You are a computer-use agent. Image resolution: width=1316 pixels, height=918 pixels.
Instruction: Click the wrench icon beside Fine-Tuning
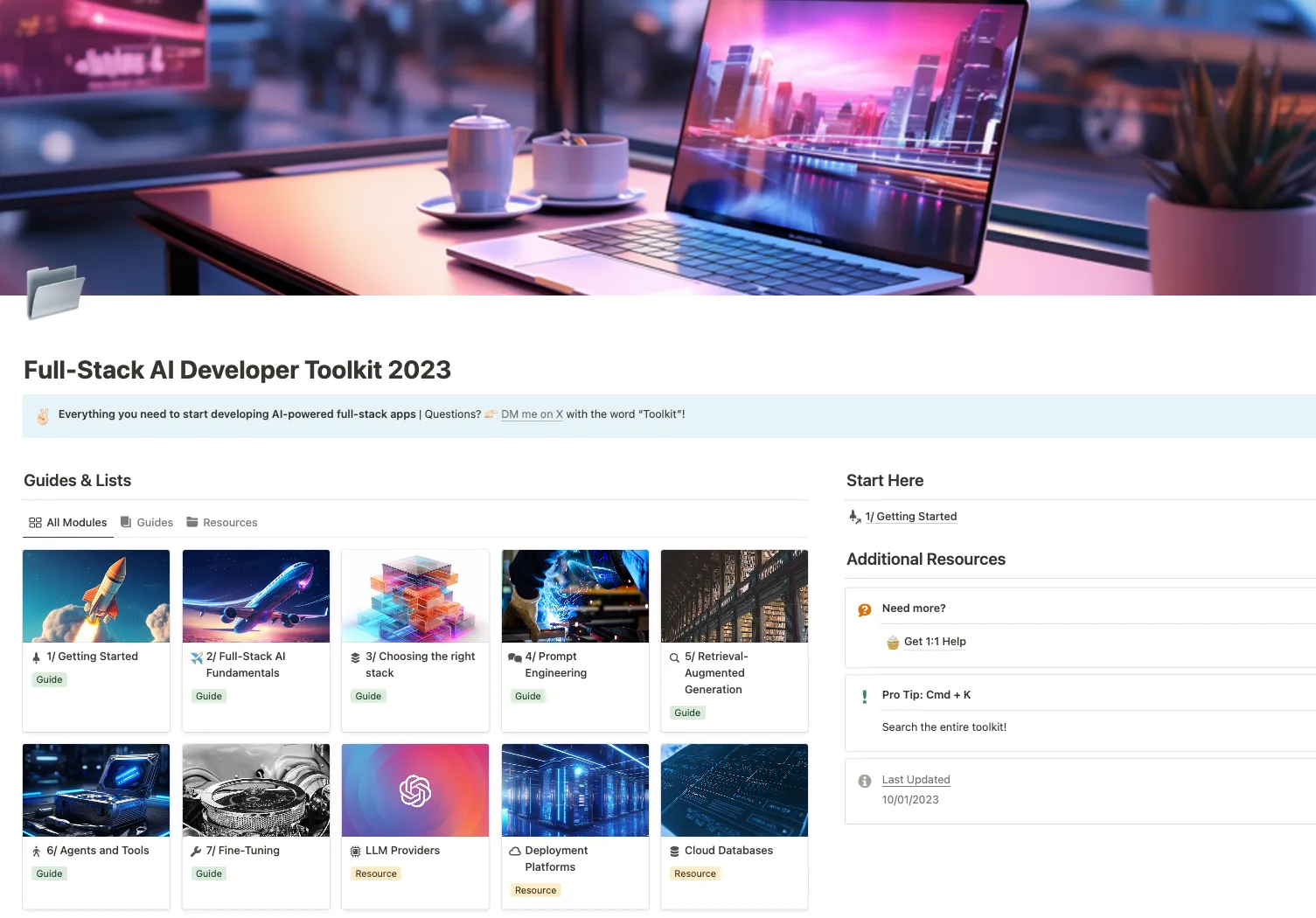click(195, 850)
